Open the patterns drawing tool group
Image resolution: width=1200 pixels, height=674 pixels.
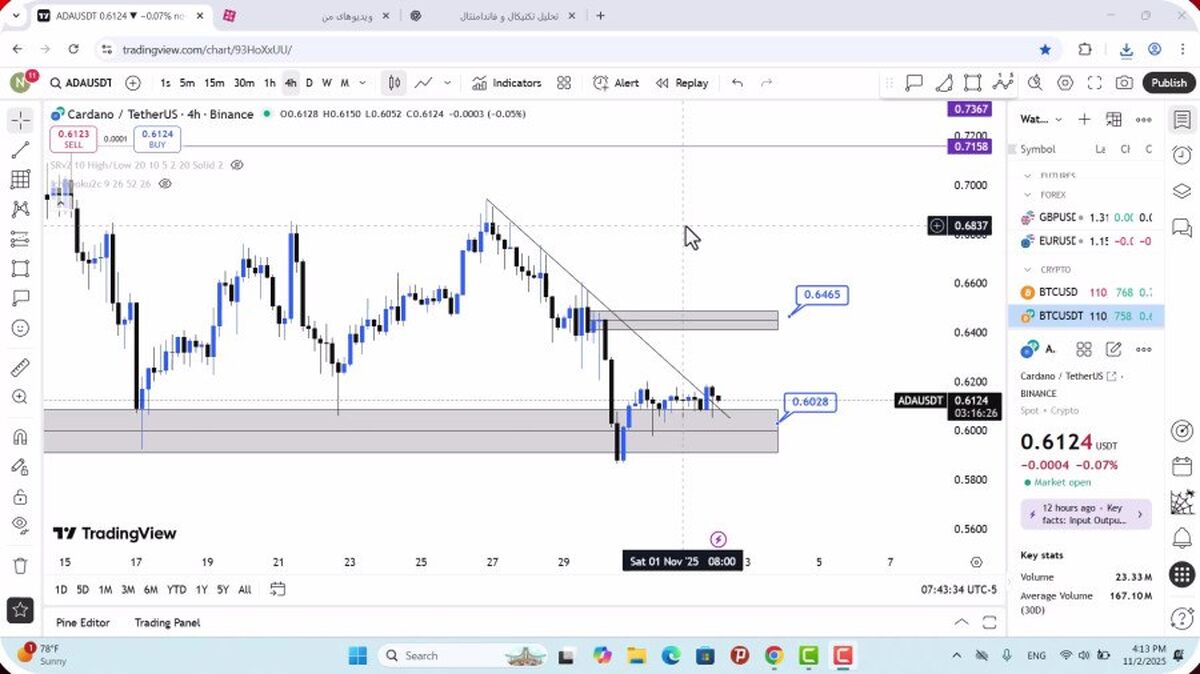pyautogui.click(x=20, y=210)
